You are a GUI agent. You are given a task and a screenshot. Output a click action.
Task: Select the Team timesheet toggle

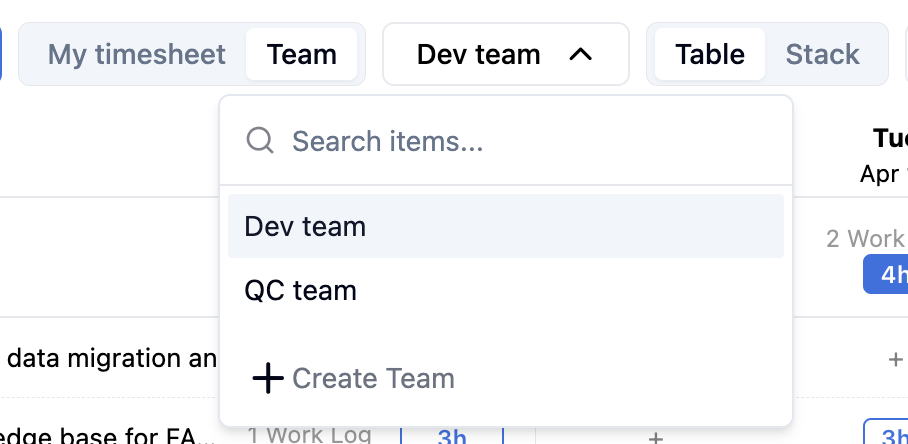301,54
